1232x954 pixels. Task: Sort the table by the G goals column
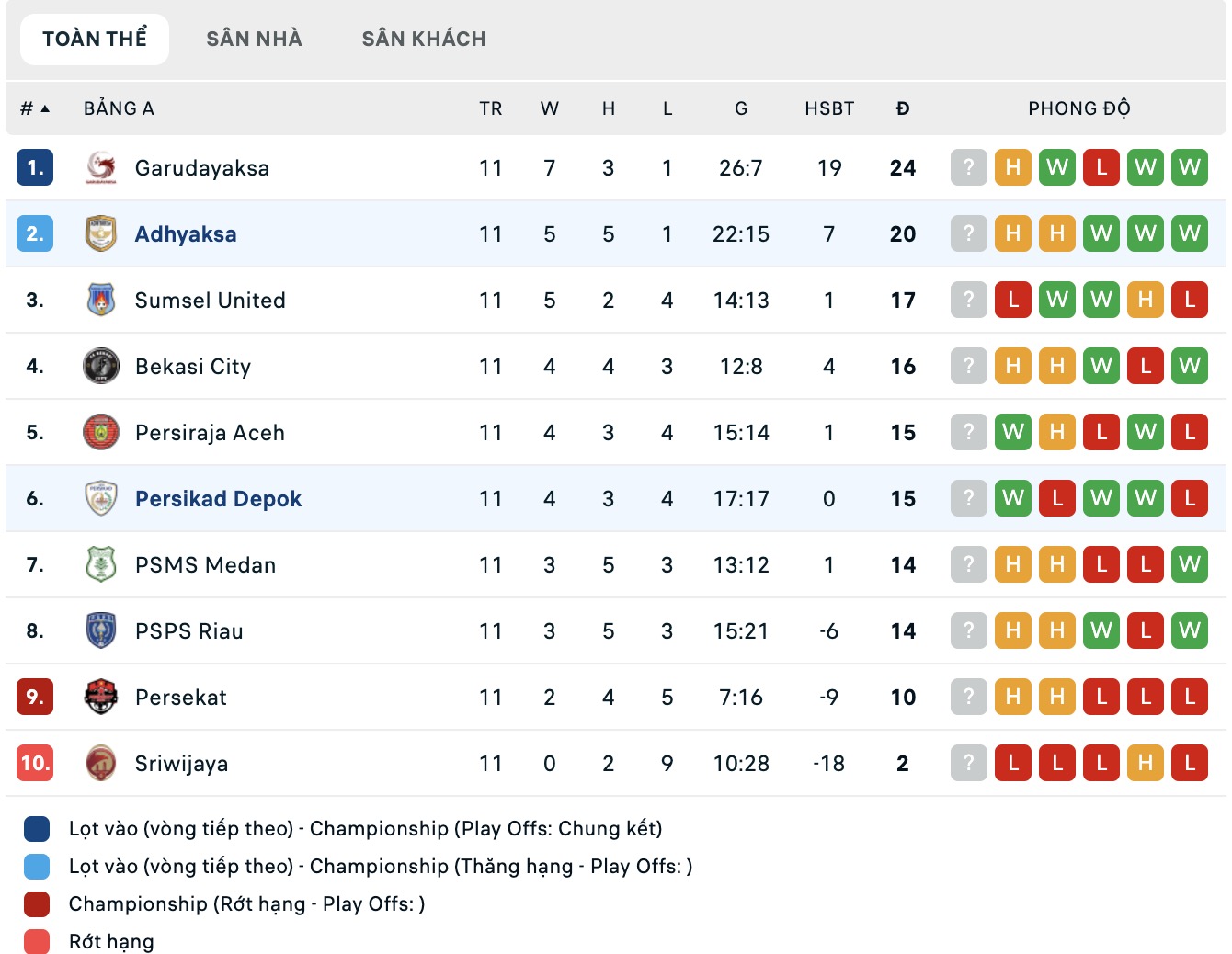click(741, 108)
